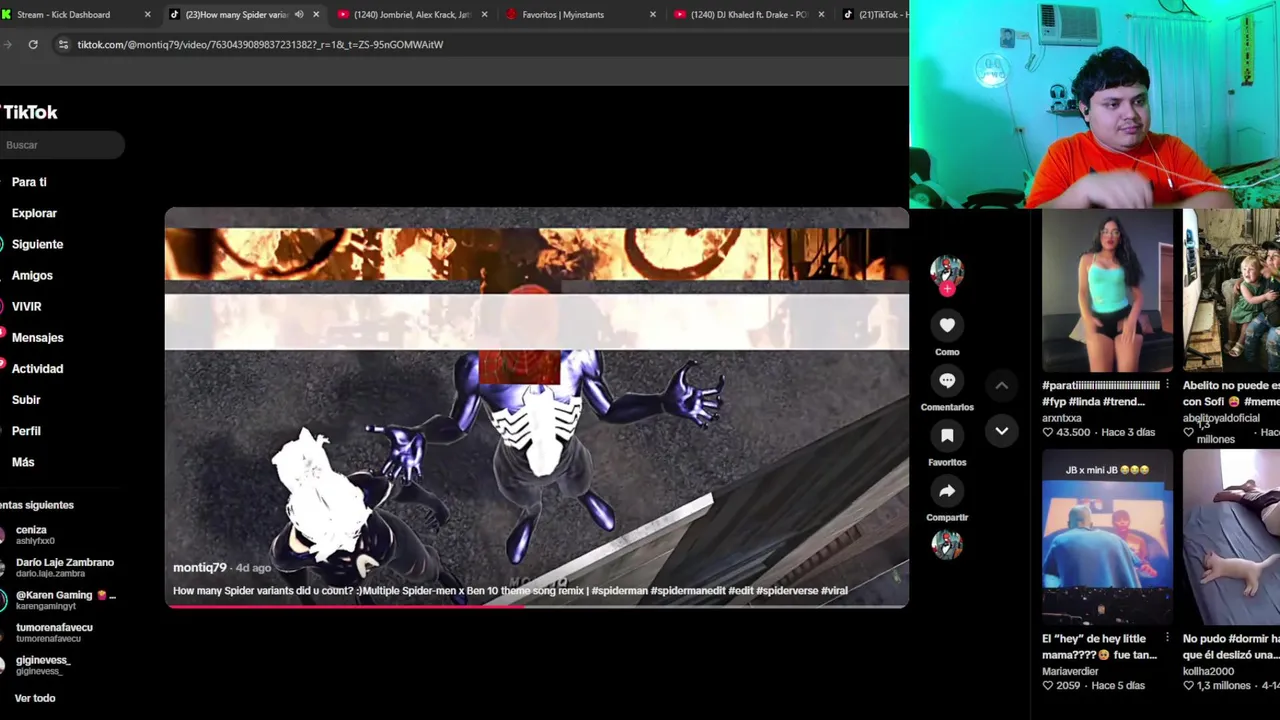Open Mensajes in sidebar
This screenshot has width=1280, height=720.
pyautogui.click(x=37, y=337)
